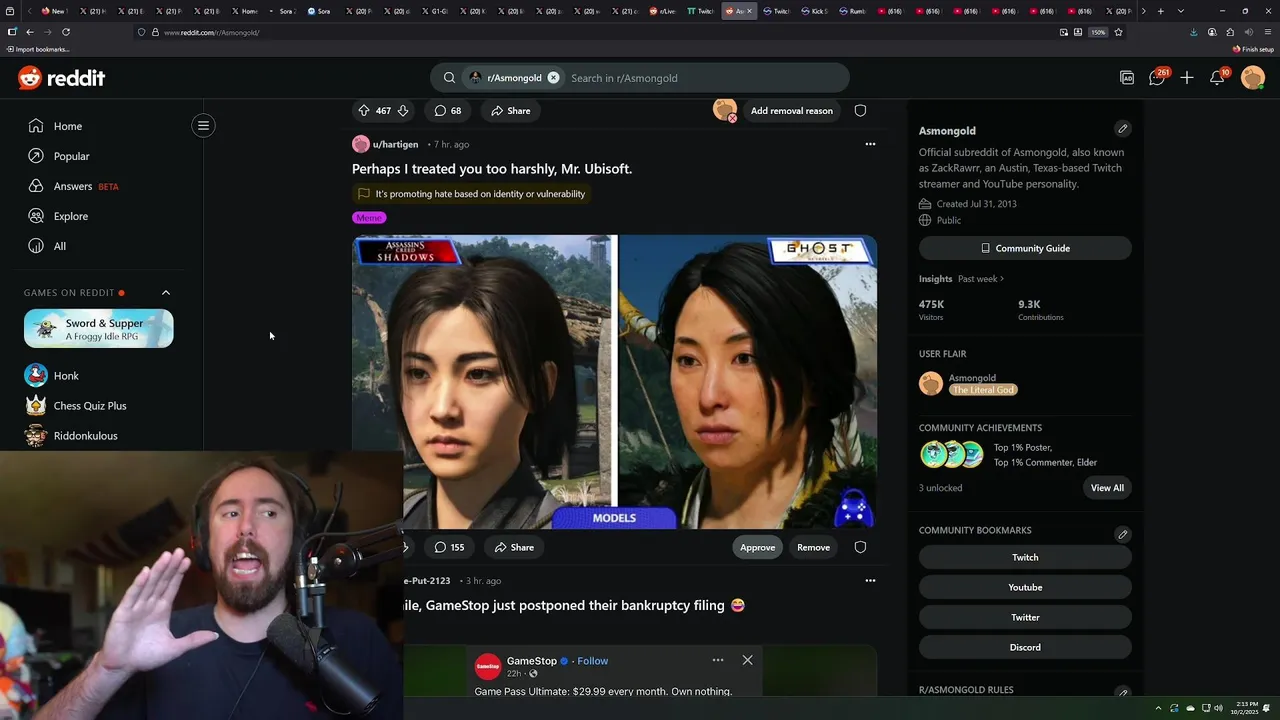The width and height of the screenshot is (1280, 720).
Task: Close the embedded GameStop tweet overlay
Action: (747, 660)
